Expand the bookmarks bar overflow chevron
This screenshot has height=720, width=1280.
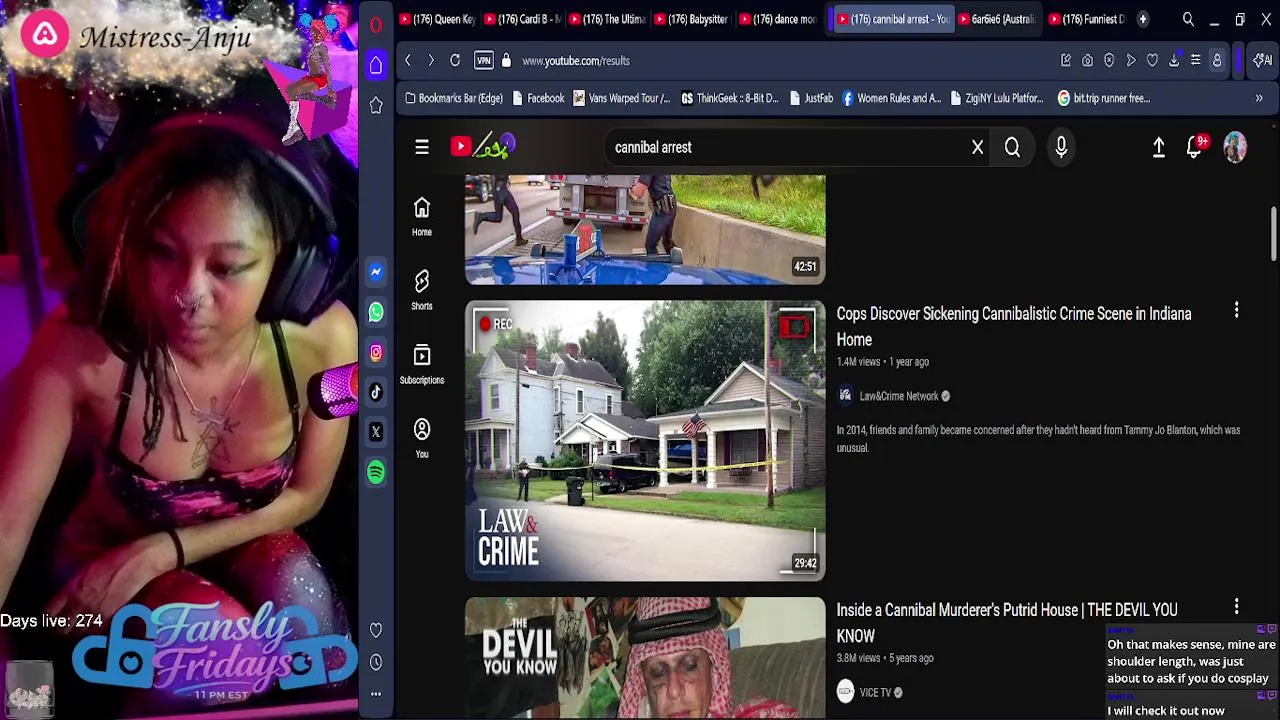[x=1259, y=98]
